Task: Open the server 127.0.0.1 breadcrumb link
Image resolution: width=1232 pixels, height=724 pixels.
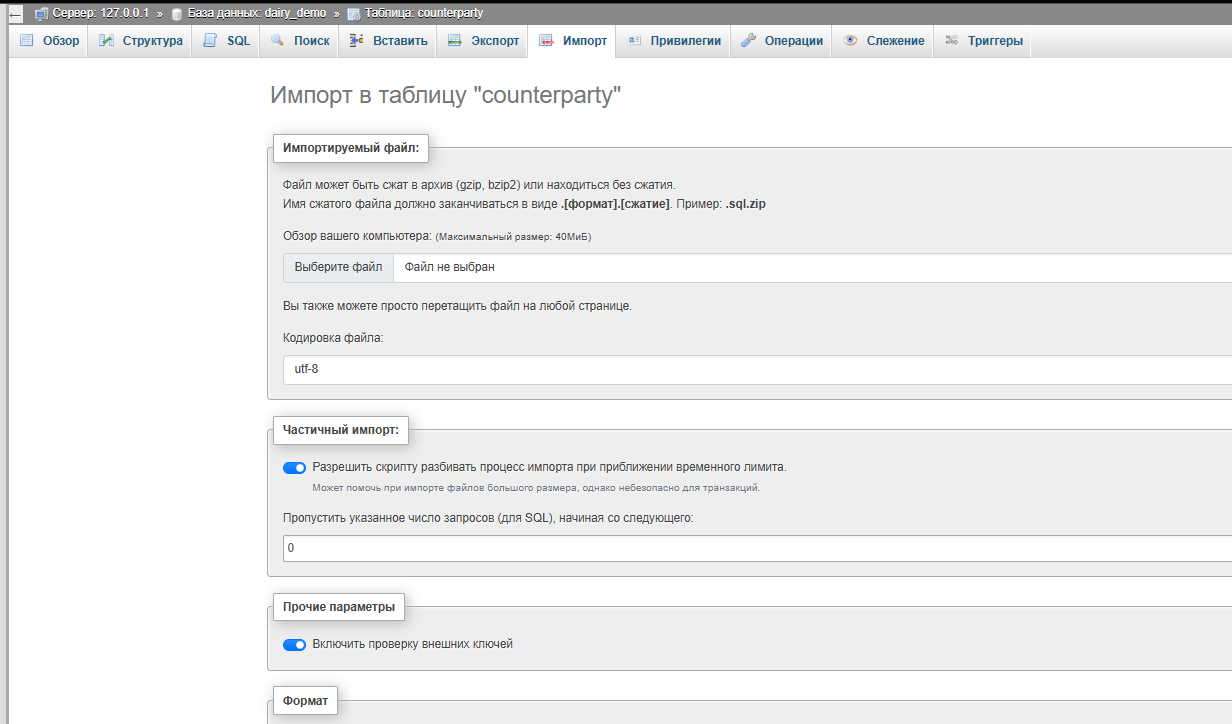Action: (98, 13)
